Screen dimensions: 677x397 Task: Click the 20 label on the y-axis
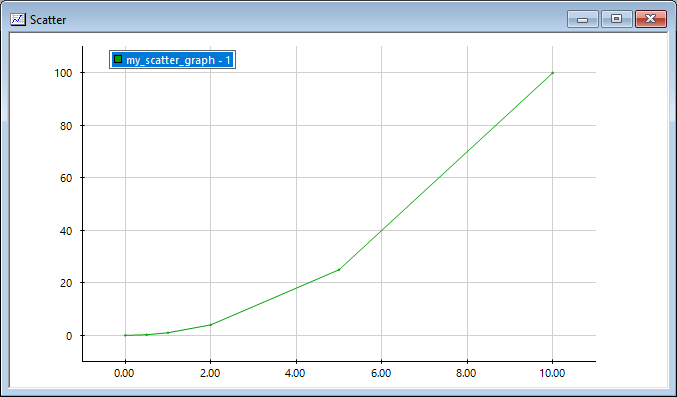[x=66, y=283]
